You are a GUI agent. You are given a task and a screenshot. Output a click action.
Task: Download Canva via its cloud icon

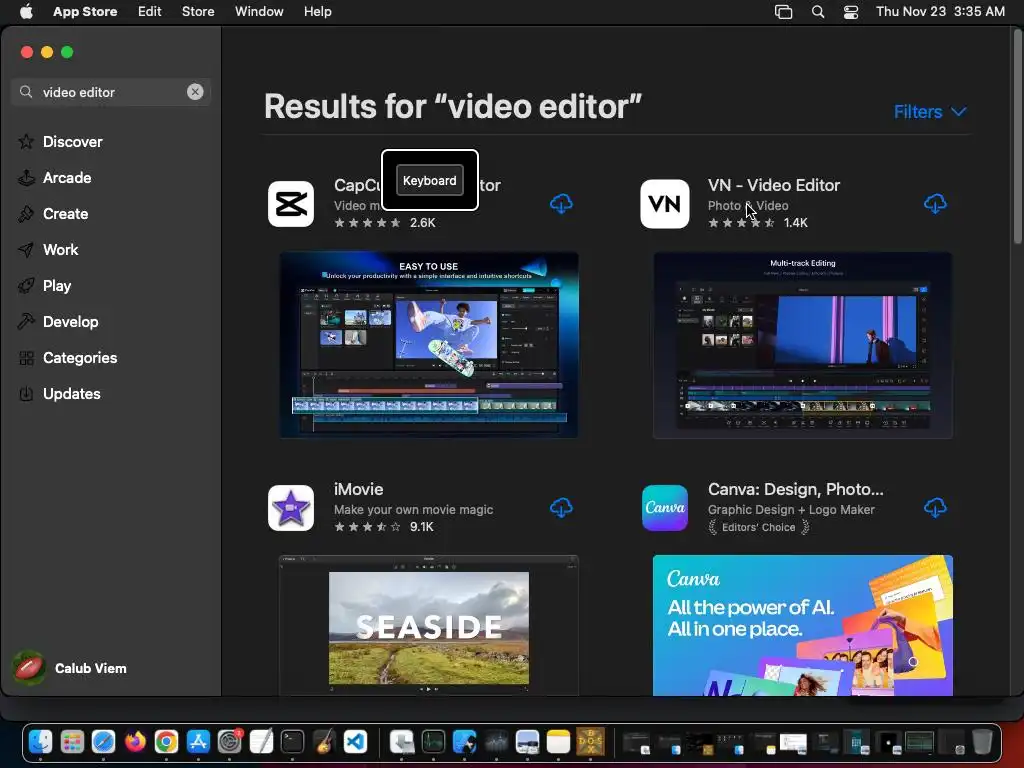(x=935, y=507)
